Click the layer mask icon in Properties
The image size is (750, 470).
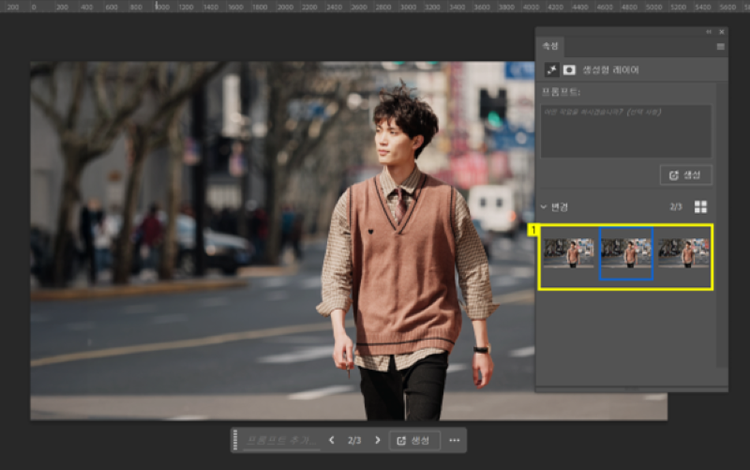pyautogui.click(x=569, y=70)
